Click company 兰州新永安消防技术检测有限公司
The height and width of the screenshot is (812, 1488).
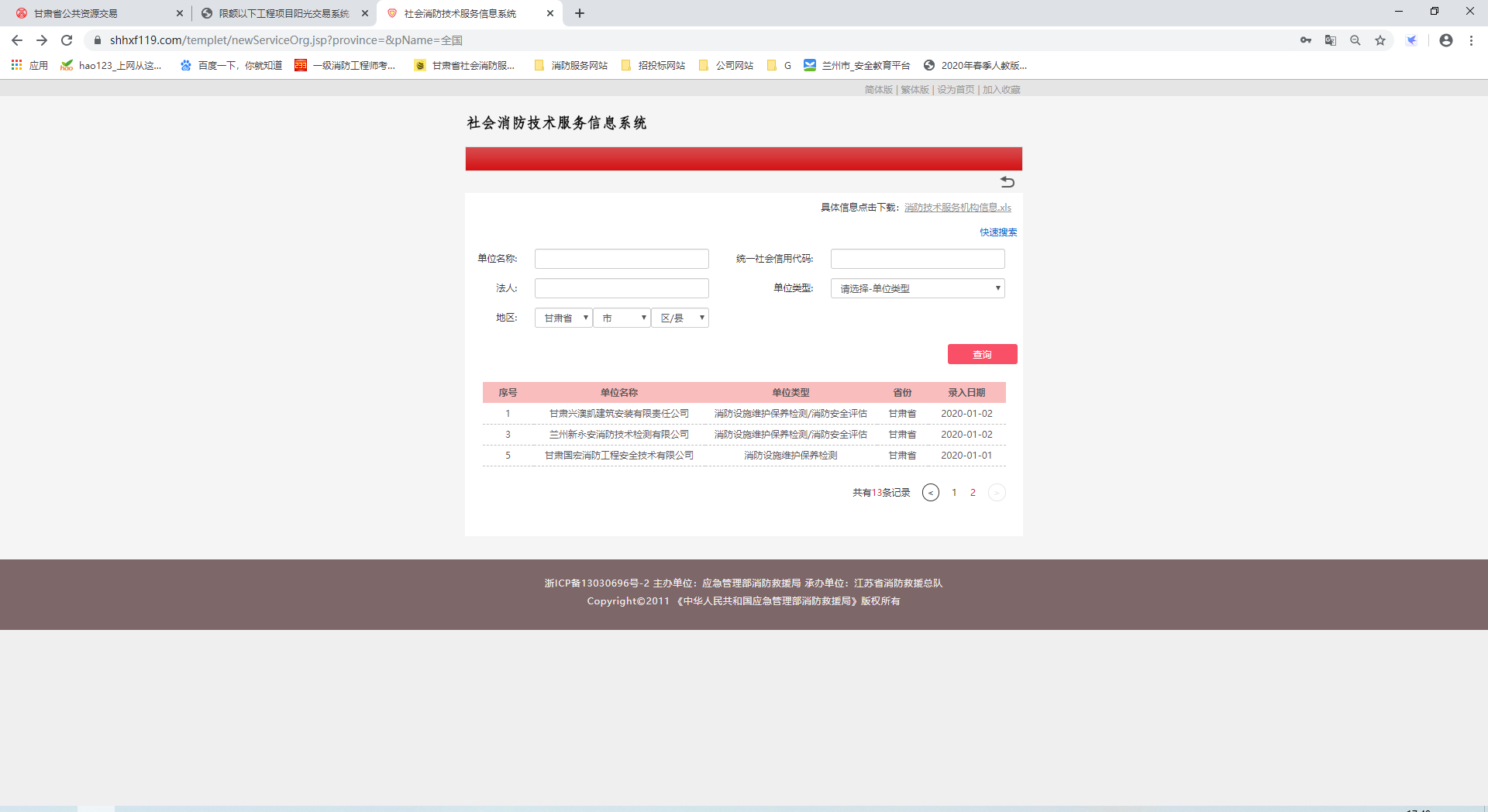618,435
